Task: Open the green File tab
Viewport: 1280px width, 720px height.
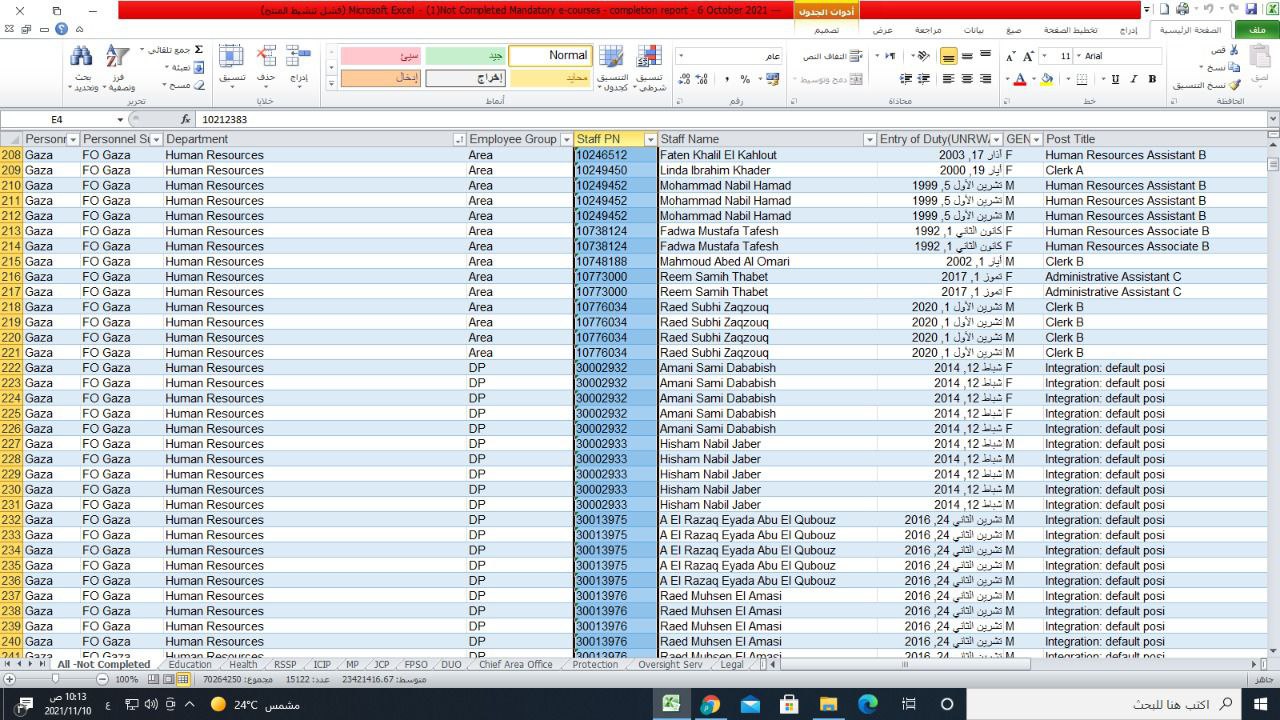Action: [1257, 30]
